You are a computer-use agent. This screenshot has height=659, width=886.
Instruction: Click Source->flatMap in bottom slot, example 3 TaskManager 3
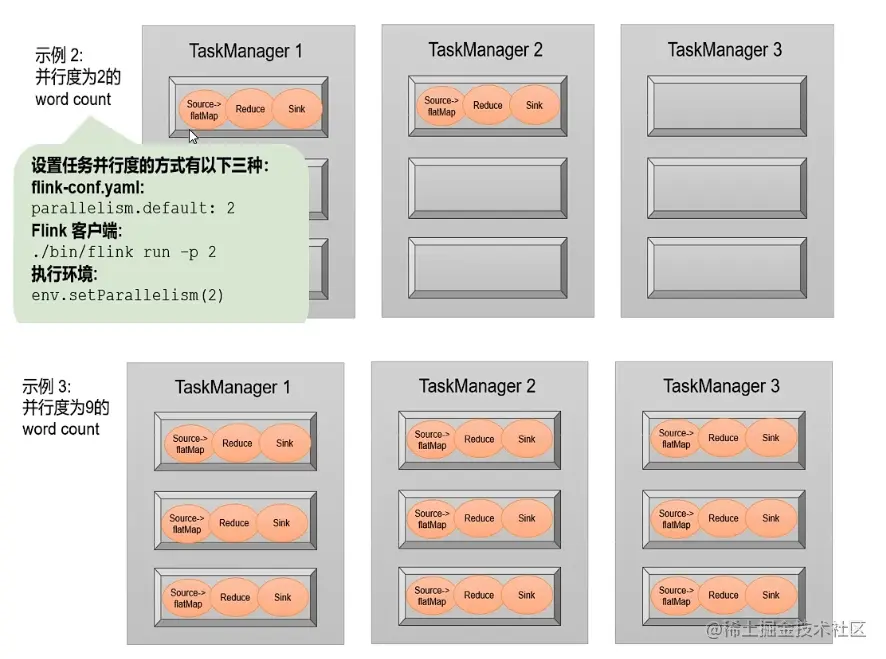coord(676,596)
